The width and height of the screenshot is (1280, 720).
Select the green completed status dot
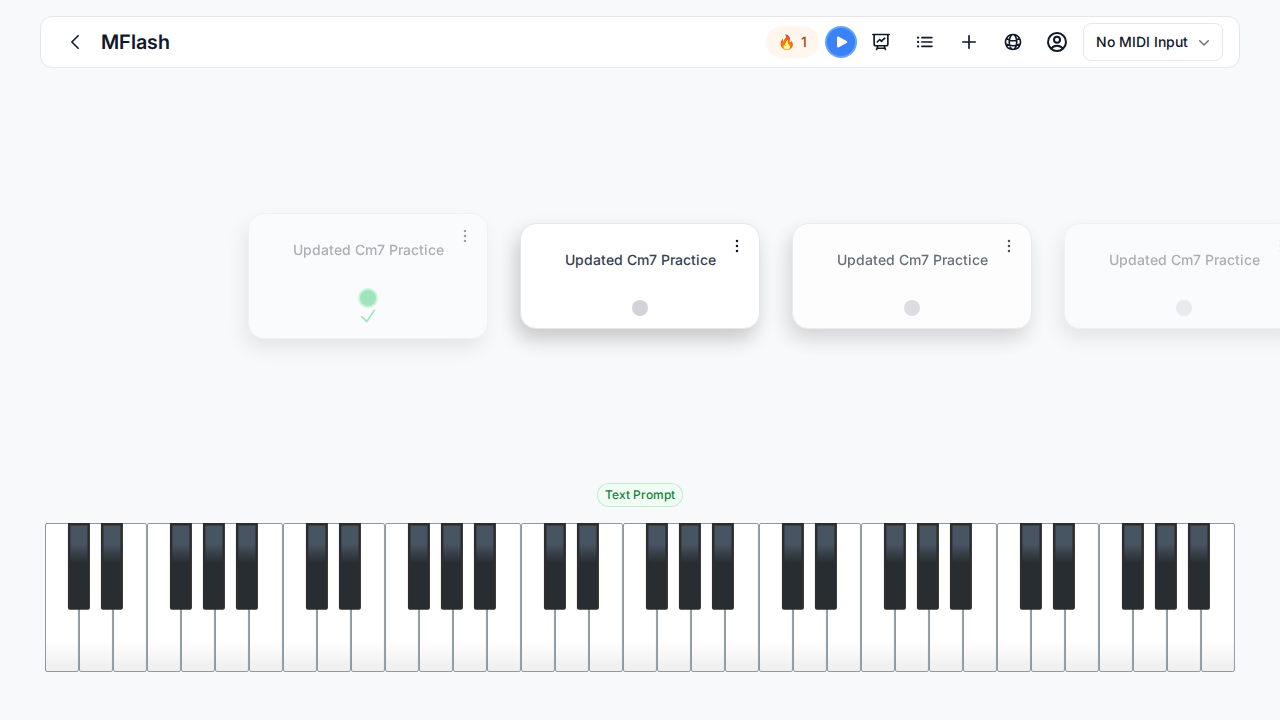point(368,298)
